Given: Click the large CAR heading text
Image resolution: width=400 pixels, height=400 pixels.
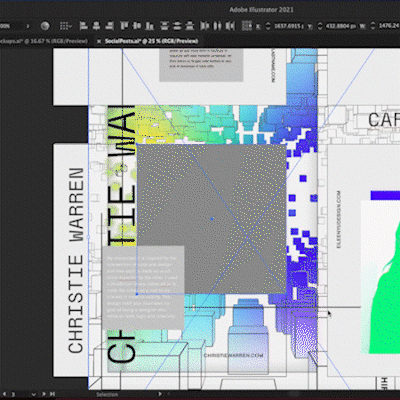Looking at the screenshot, I should tap(384, 120).
